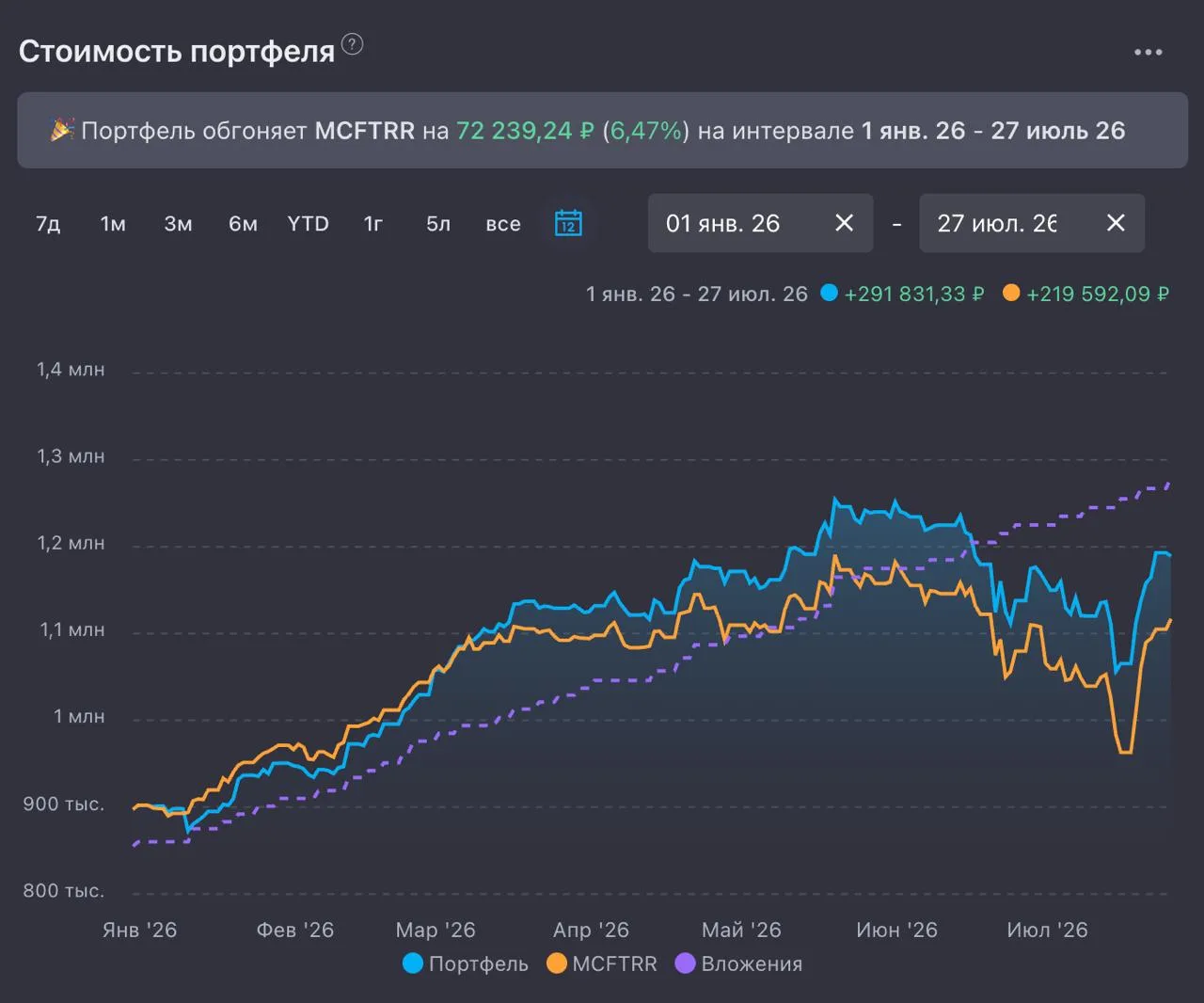
Task: Switch to the 3м period
Action: point(178,224)
